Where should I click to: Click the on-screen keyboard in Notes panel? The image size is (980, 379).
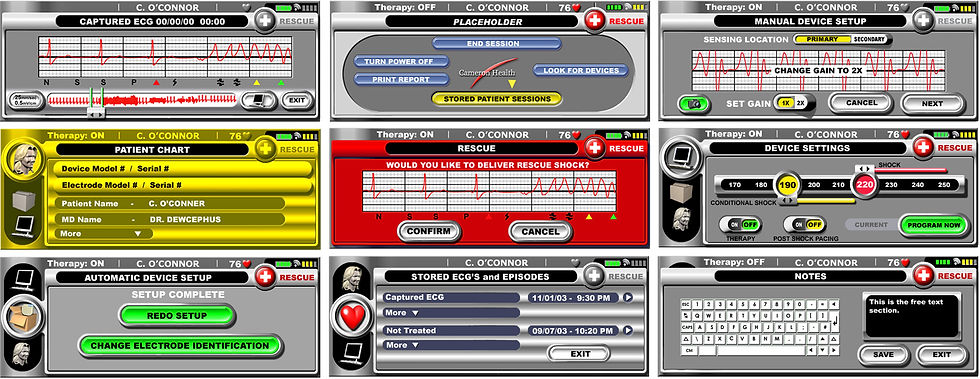[x=760, y=327]
